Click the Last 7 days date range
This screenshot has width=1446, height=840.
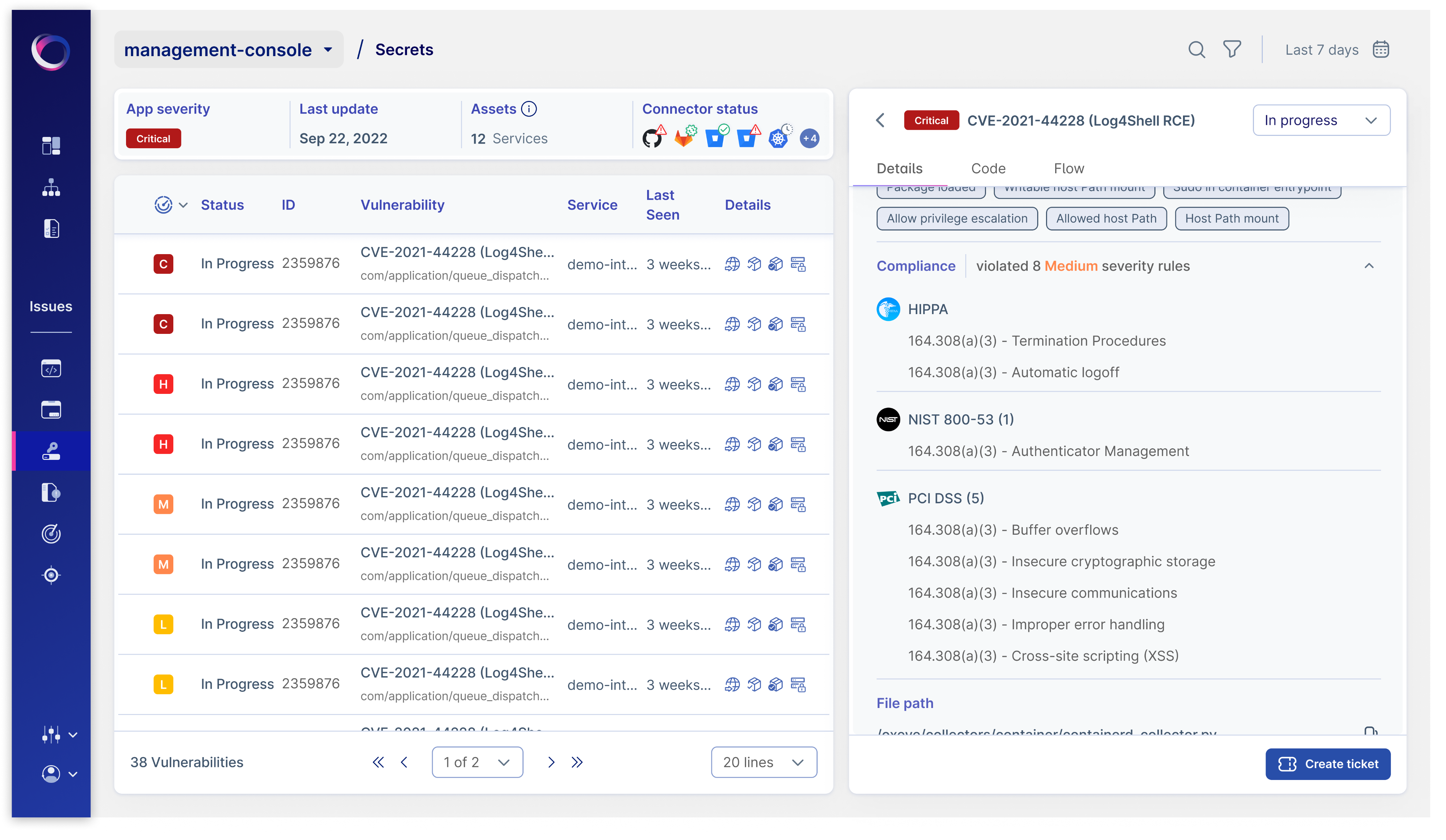(1321, 50)
